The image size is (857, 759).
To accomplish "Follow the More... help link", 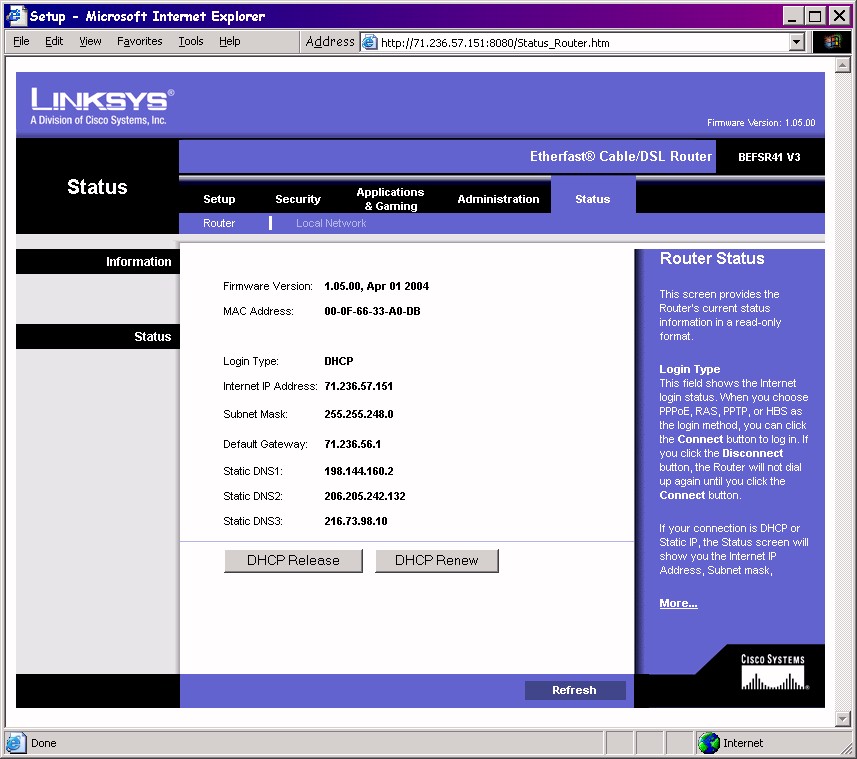I will (x=678, y=603).
